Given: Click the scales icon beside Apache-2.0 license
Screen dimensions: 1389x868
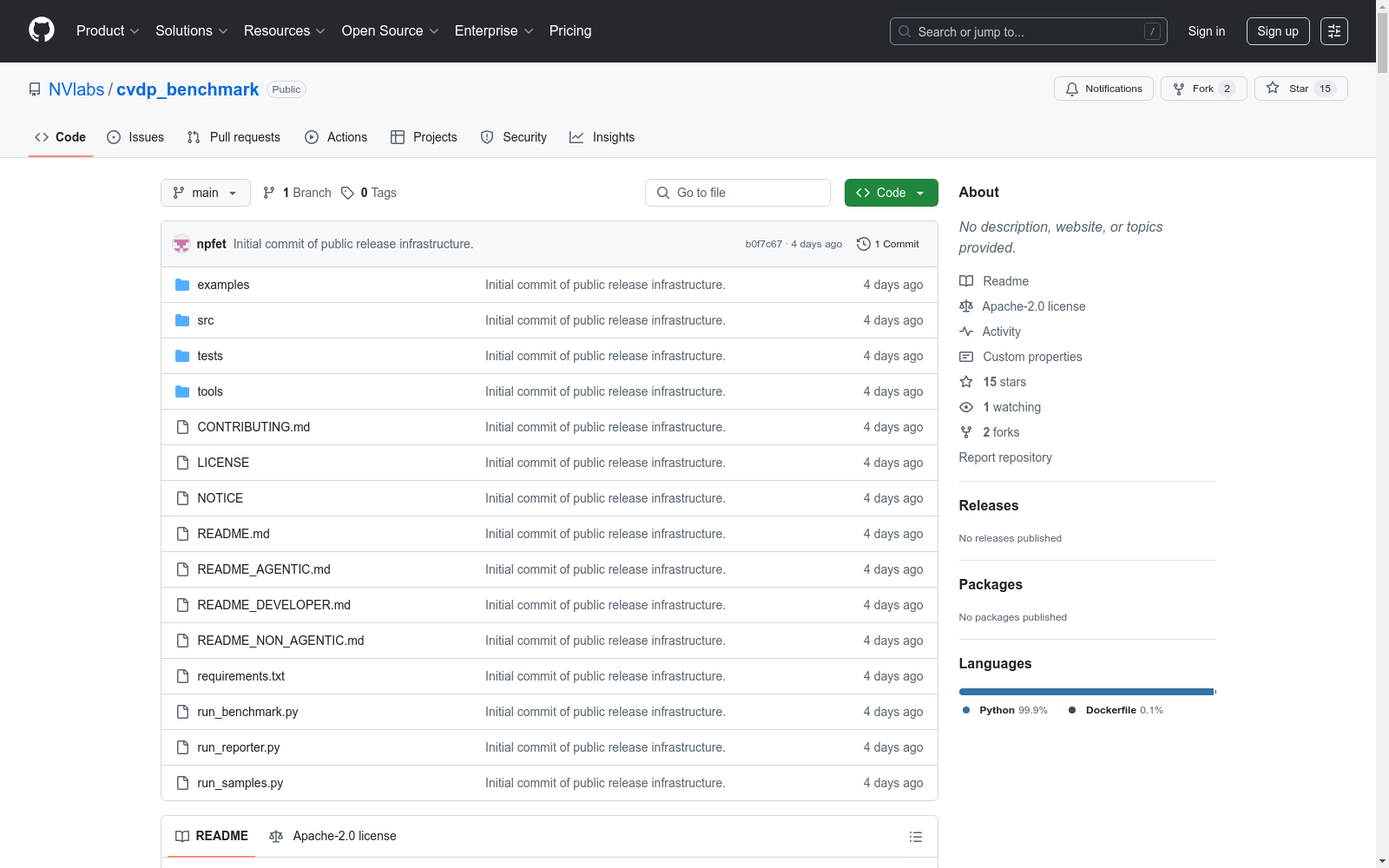Looking at the screenshot, I should (966, 306).
